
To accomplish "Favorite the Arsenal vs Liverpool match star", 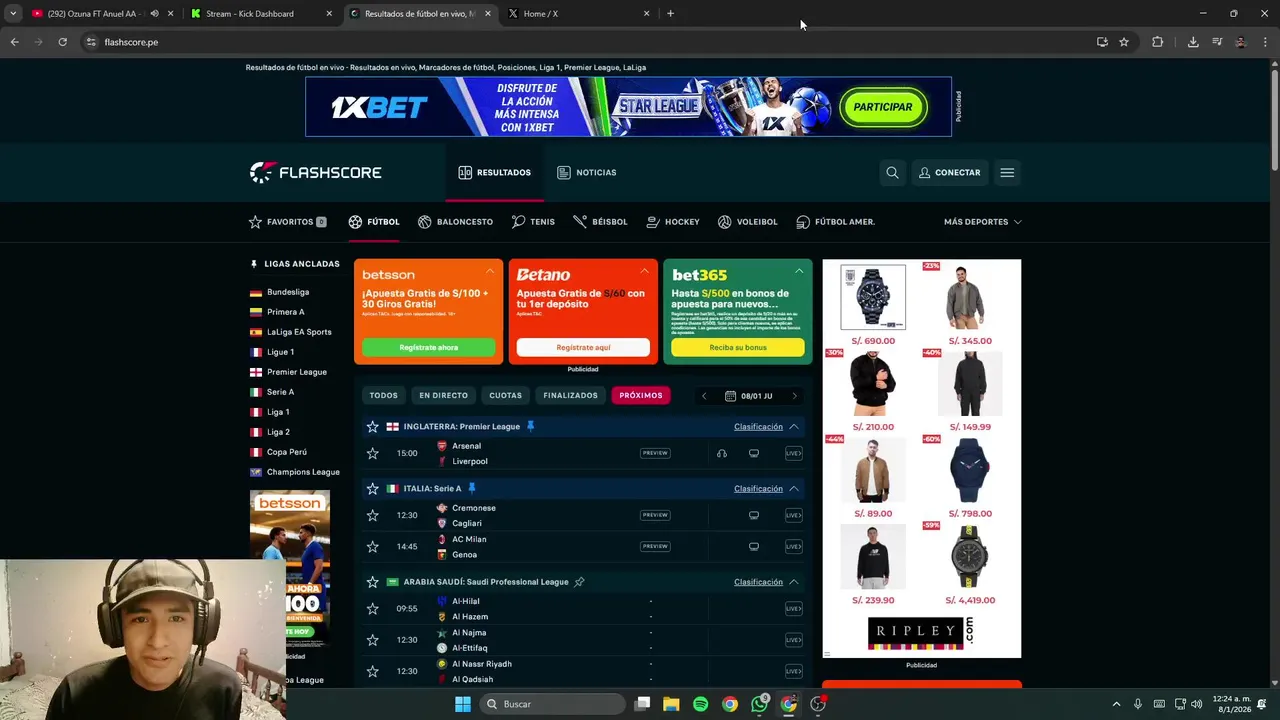I will click(x=373, y=453).
